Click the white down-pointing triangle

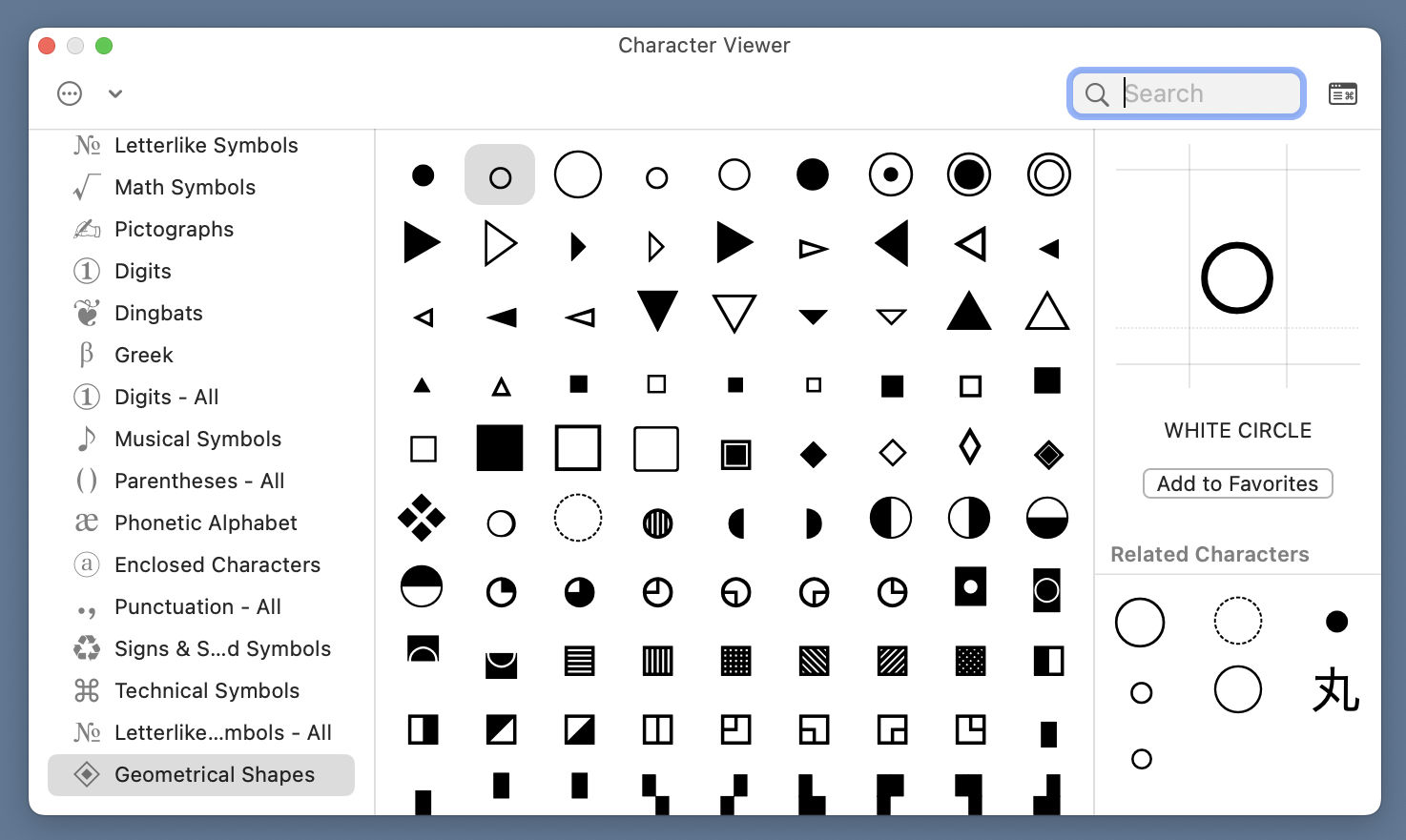(x=734, y=312)
